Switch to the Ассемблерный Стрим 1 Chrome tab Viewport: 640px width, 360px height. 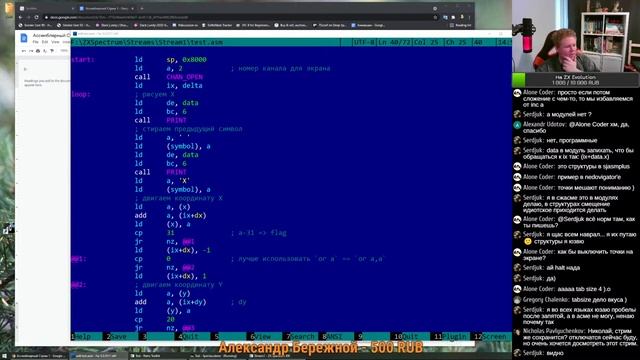106,8
